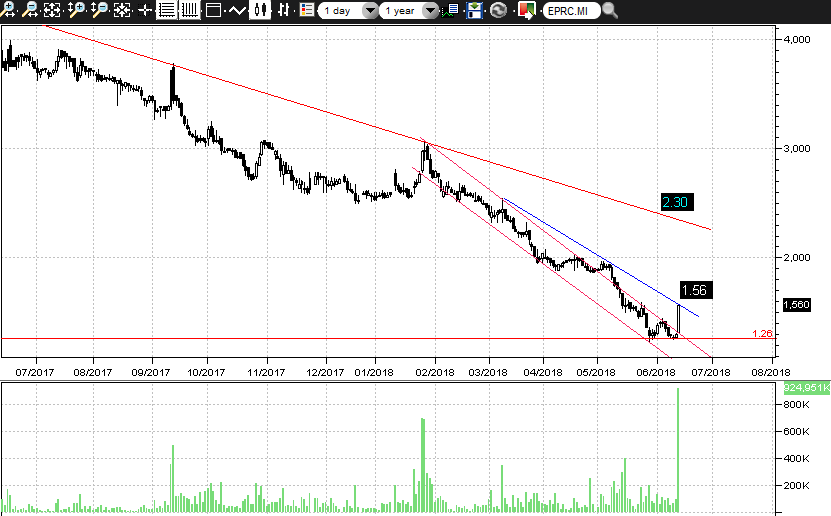
Task: Click the 2,000 price axis label
Action: tap(797, 257)
